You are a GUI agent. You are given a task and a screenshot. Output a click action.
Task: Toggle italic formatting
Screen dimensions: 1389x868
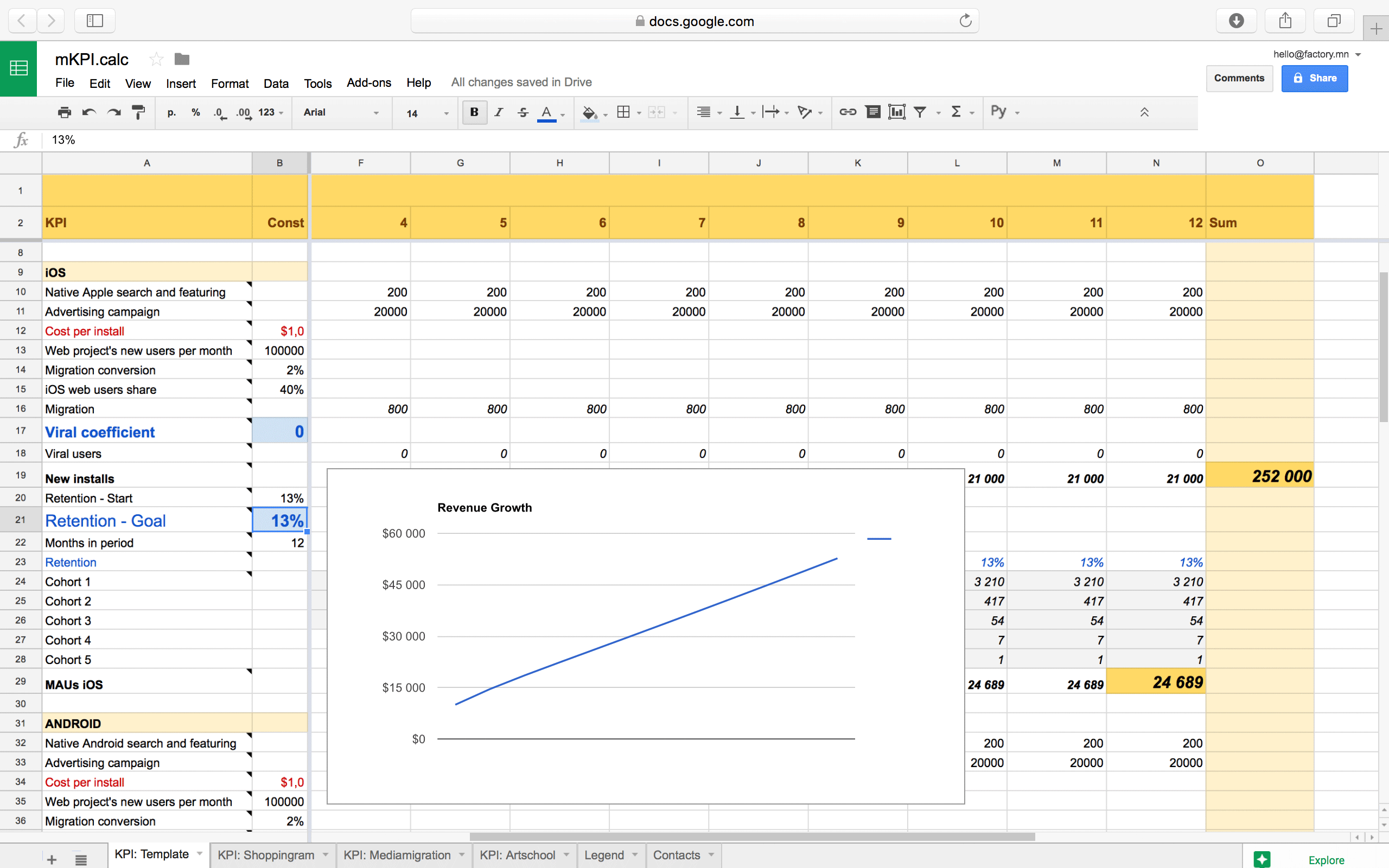498,112
